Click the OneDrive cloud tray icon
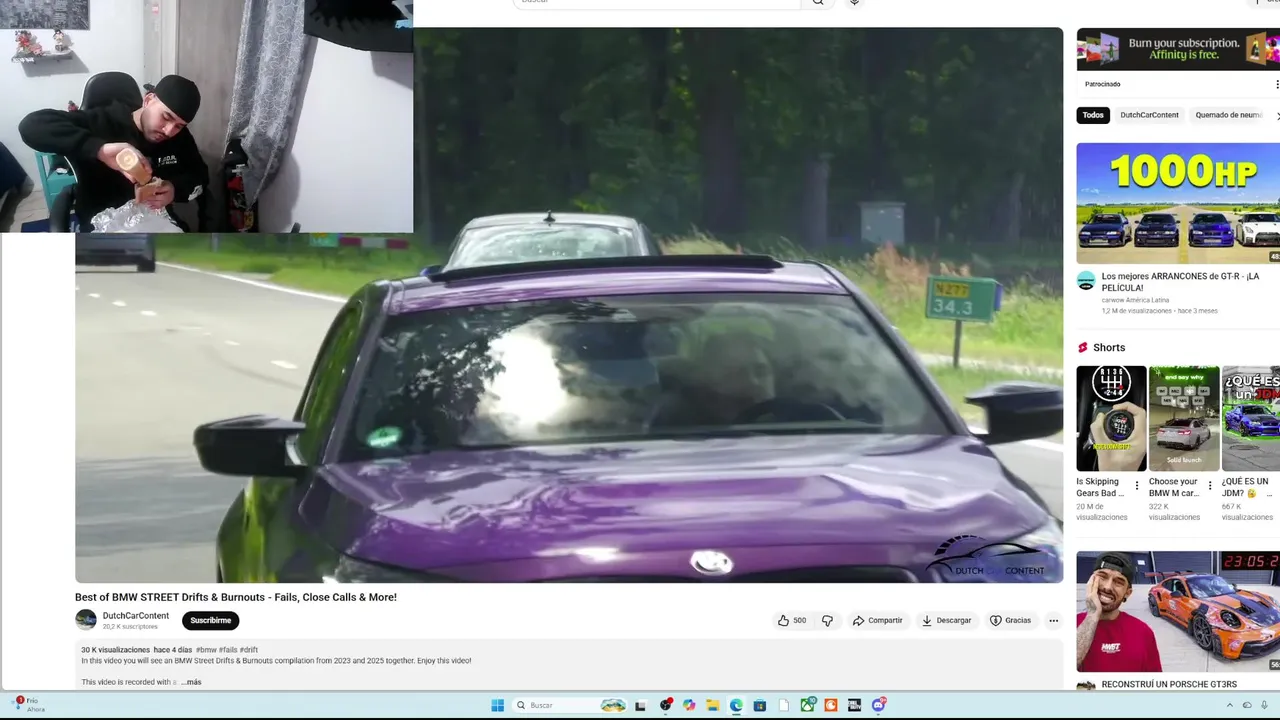The height and width of the screenshot is (720, 1280). (1247, 705)
